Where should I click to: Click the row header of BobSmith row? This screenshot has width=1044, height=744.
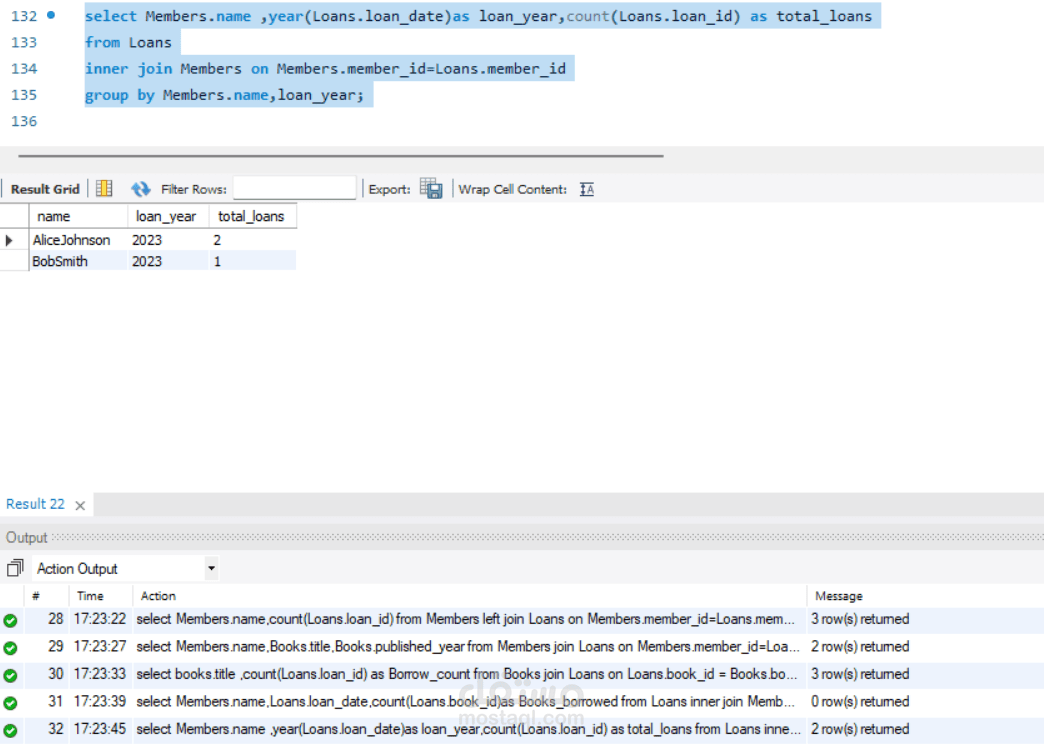coord(14,261)
